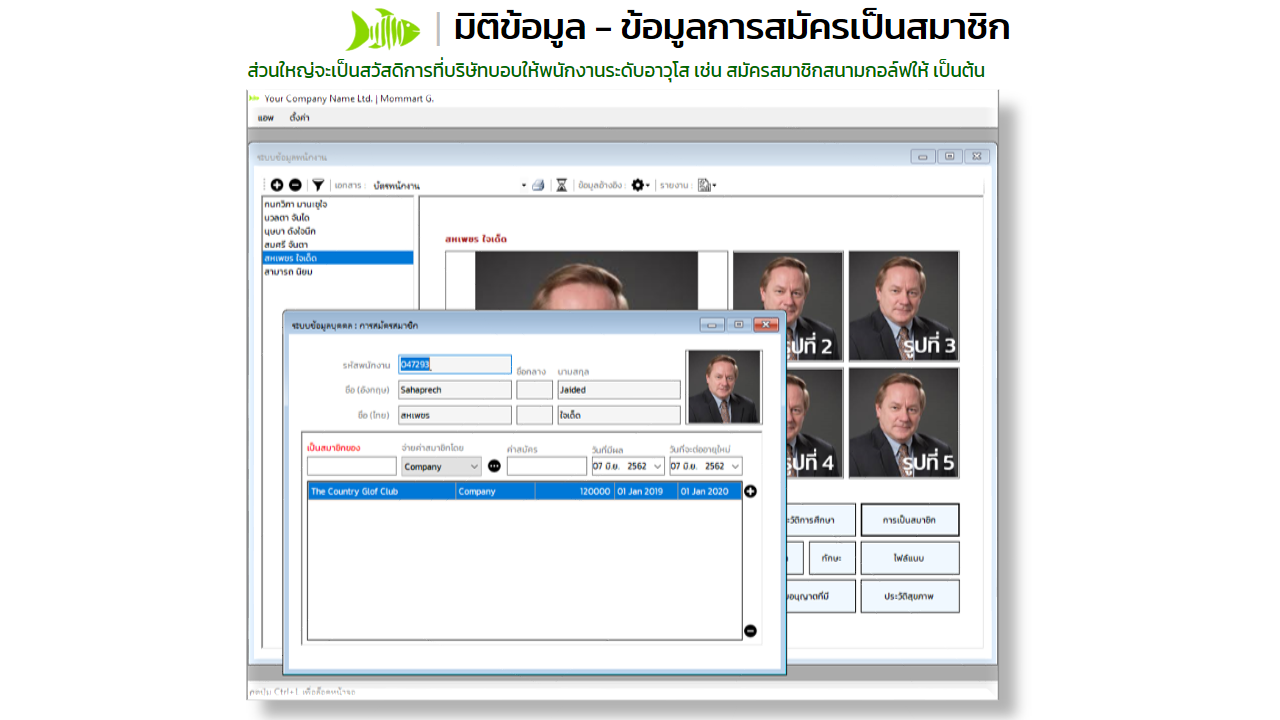The height and width of the screenshot is (720, 1280).
Task: Open the reference data gear icon
Action: (x=640, y=185)
